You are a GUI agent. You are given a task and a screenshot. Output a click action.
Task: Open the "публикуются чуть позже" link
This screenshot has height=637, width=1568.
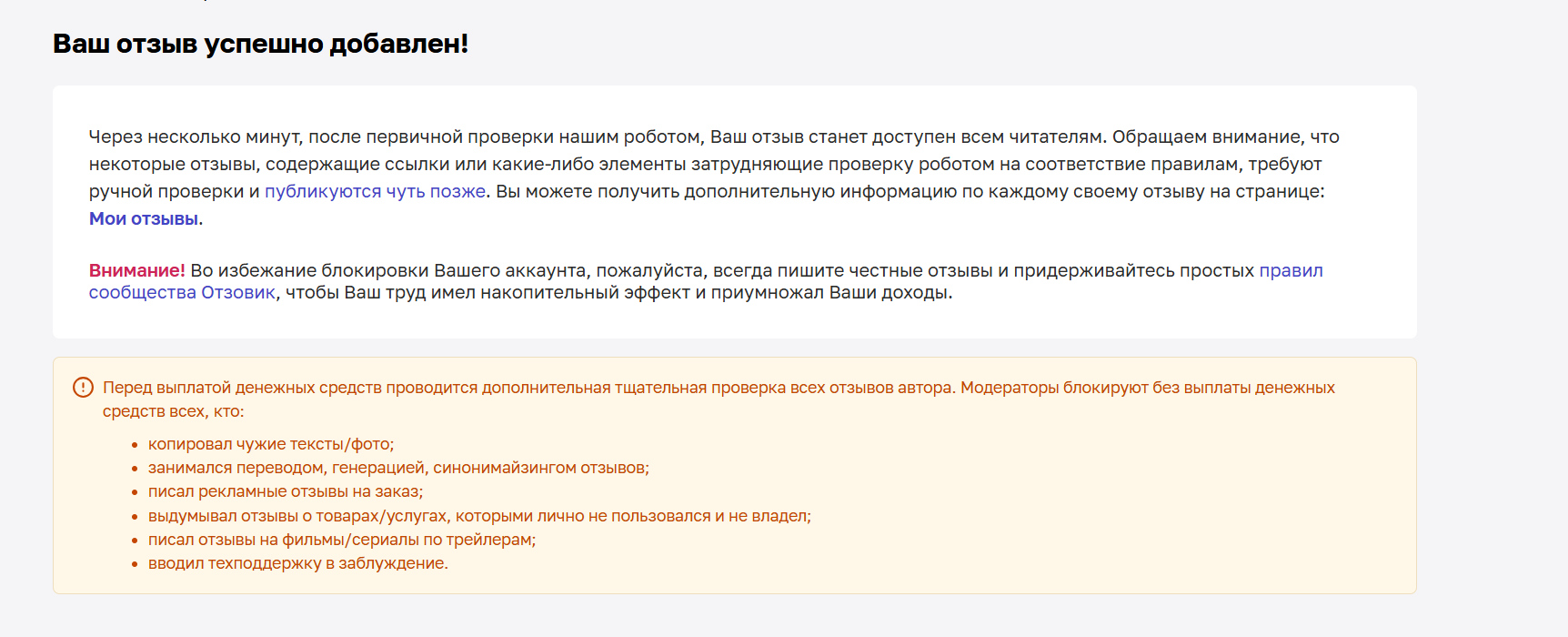pyautogui.click(x=375, y=191)
